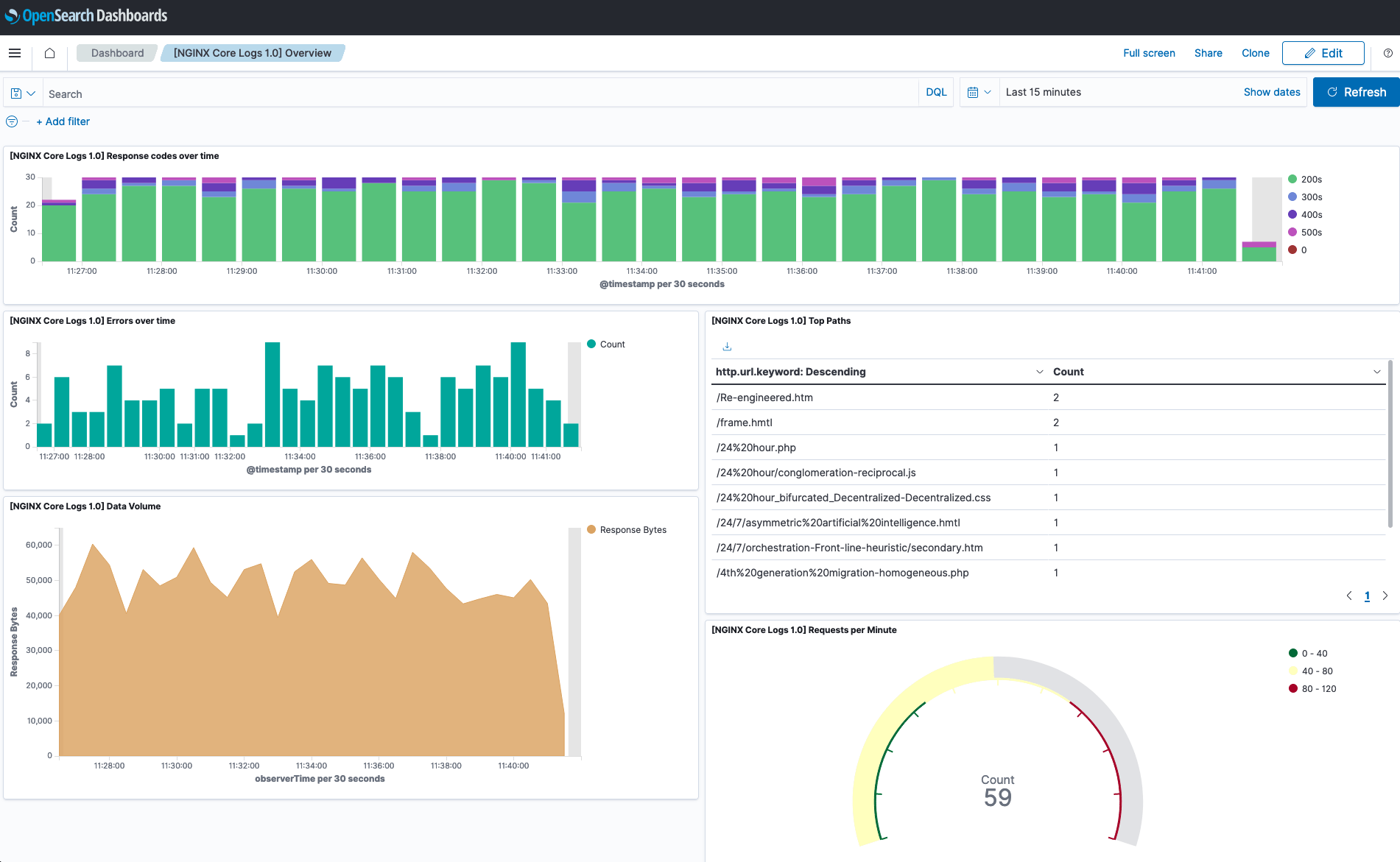The height and width of the screenshot is (862, 1400).
Task: Toggle the 300s legend series
Action: [x=1305, y=197]
